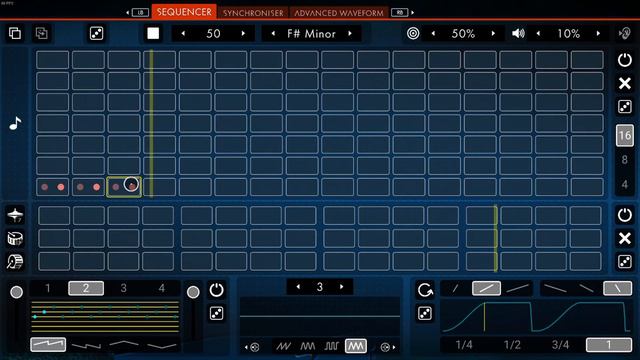Select previous scale before F# Minor
Viewport: 640px width, 360px height.
273,33
